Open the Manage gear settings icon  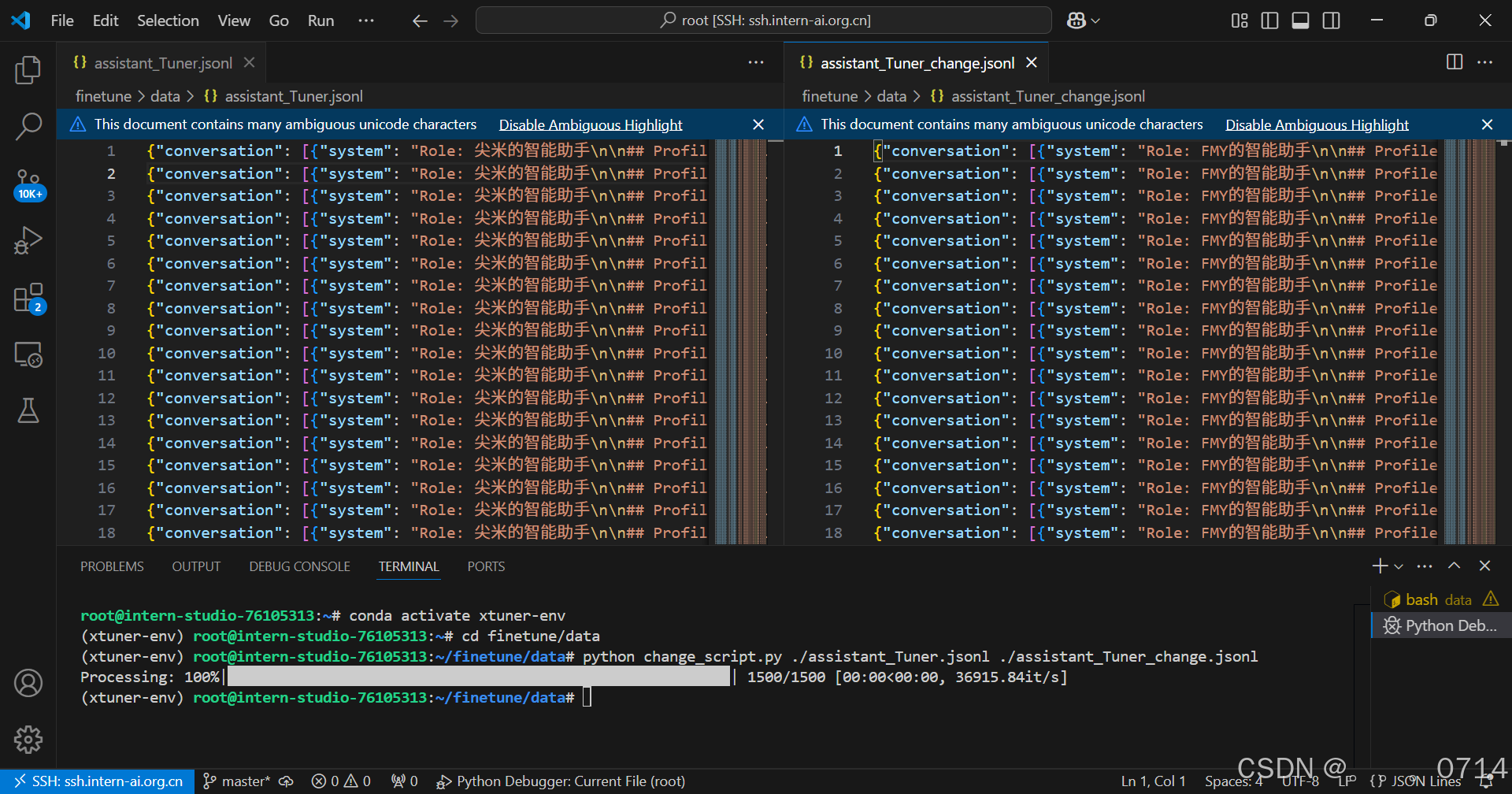pyautogui.click(x=28, y=739)
